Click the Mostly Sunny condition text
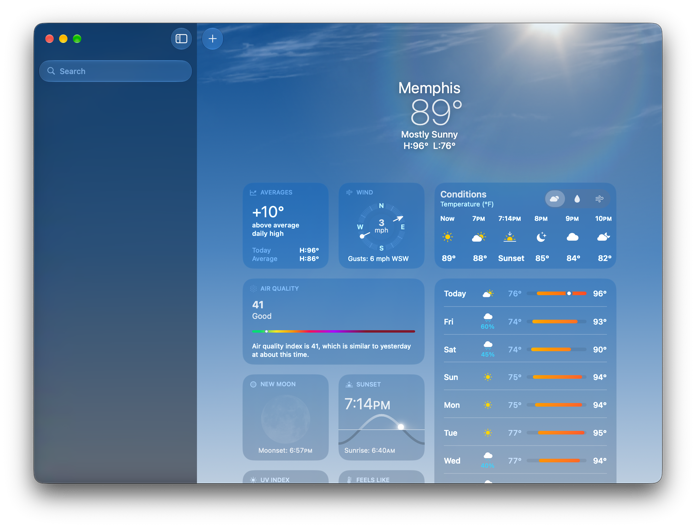This screenshot has height=528, width=696. (429, 134)
